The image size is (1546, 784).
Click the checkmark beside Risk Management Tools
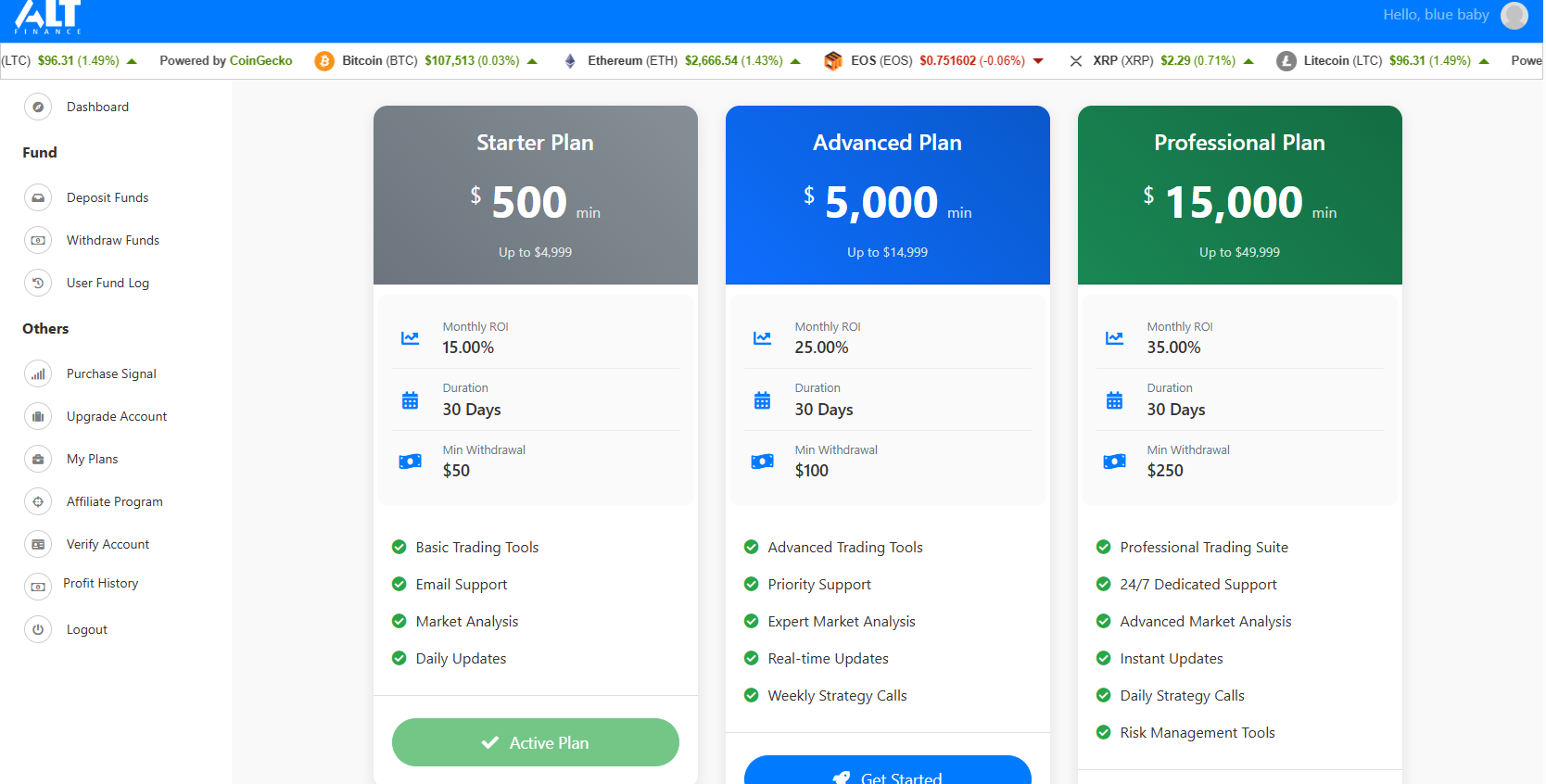[x=1104, y=732]
